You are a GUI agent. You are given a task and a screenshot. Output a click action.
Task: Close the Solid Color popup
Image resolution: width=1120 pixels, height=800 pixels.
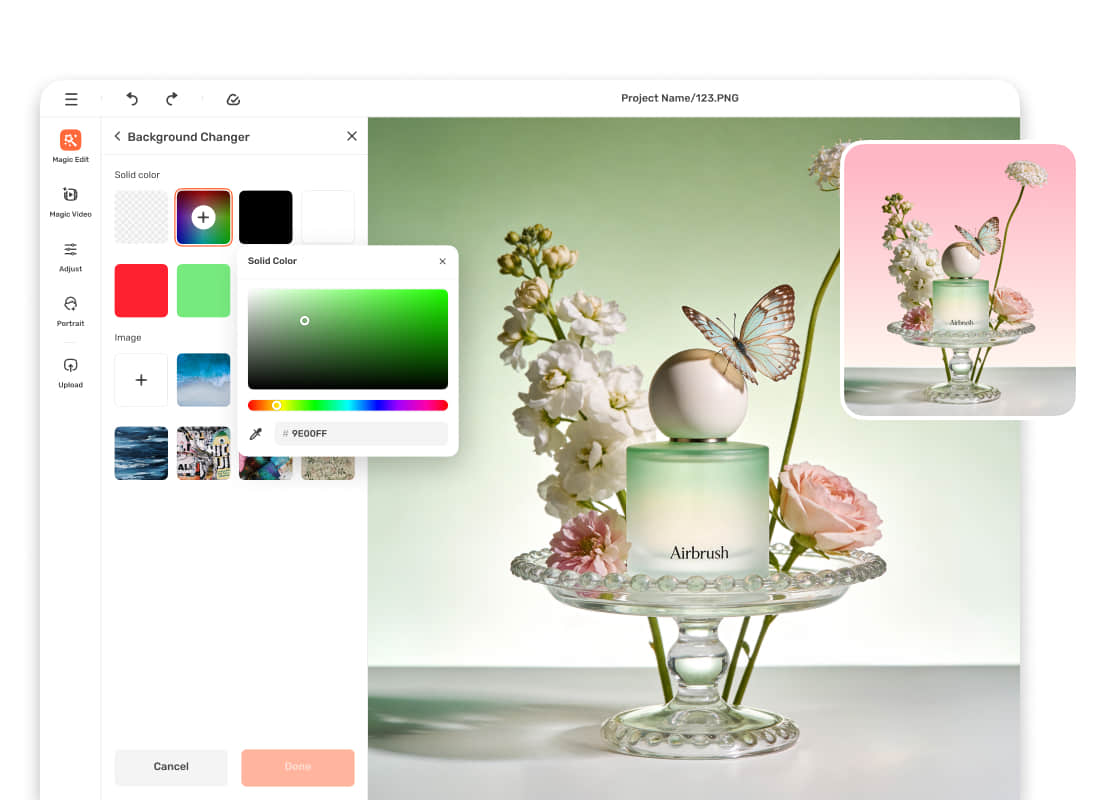click(x=442, y=261)
